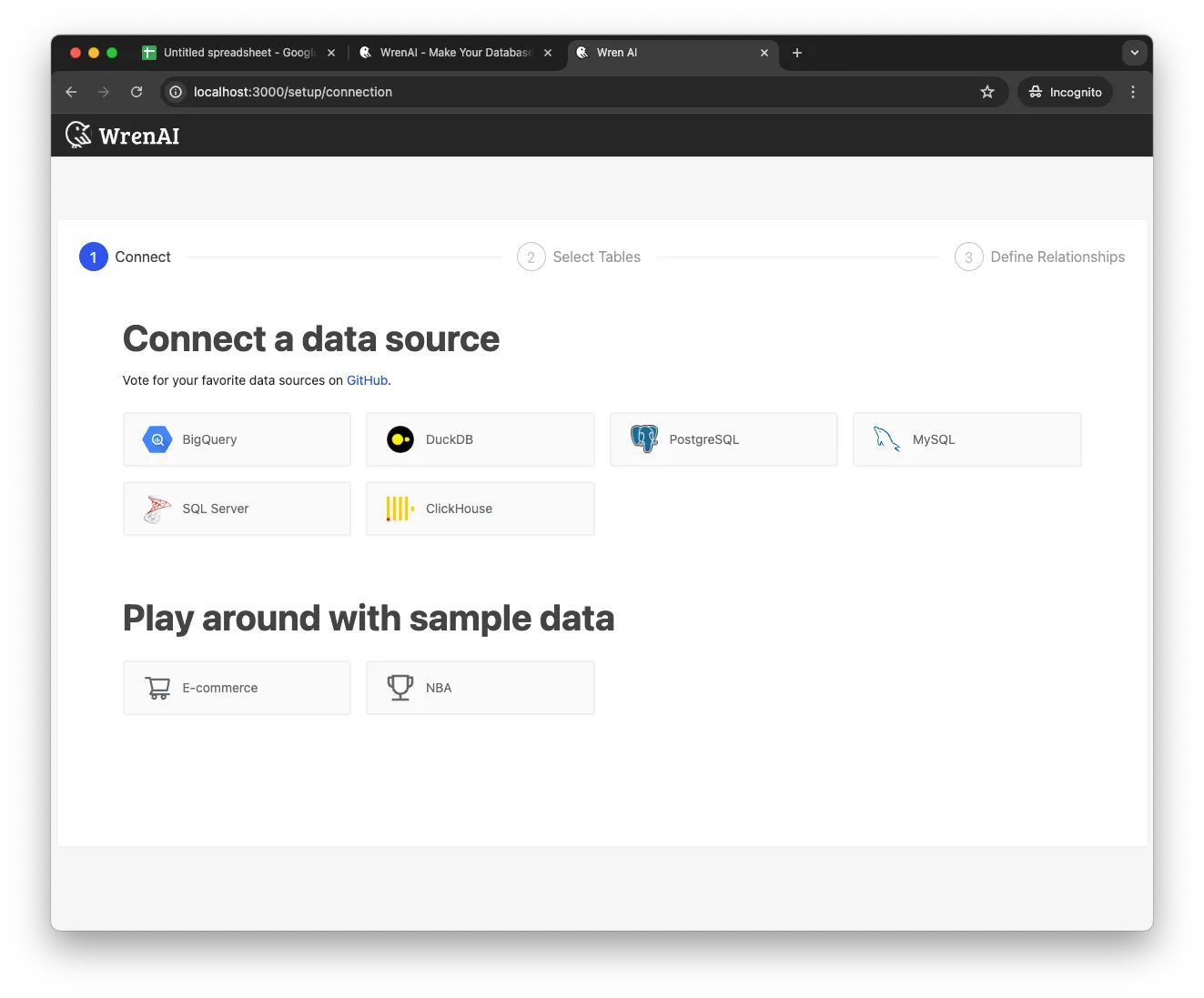Click step 2 Select Tables
The image size is (1204, 998).
579,257
